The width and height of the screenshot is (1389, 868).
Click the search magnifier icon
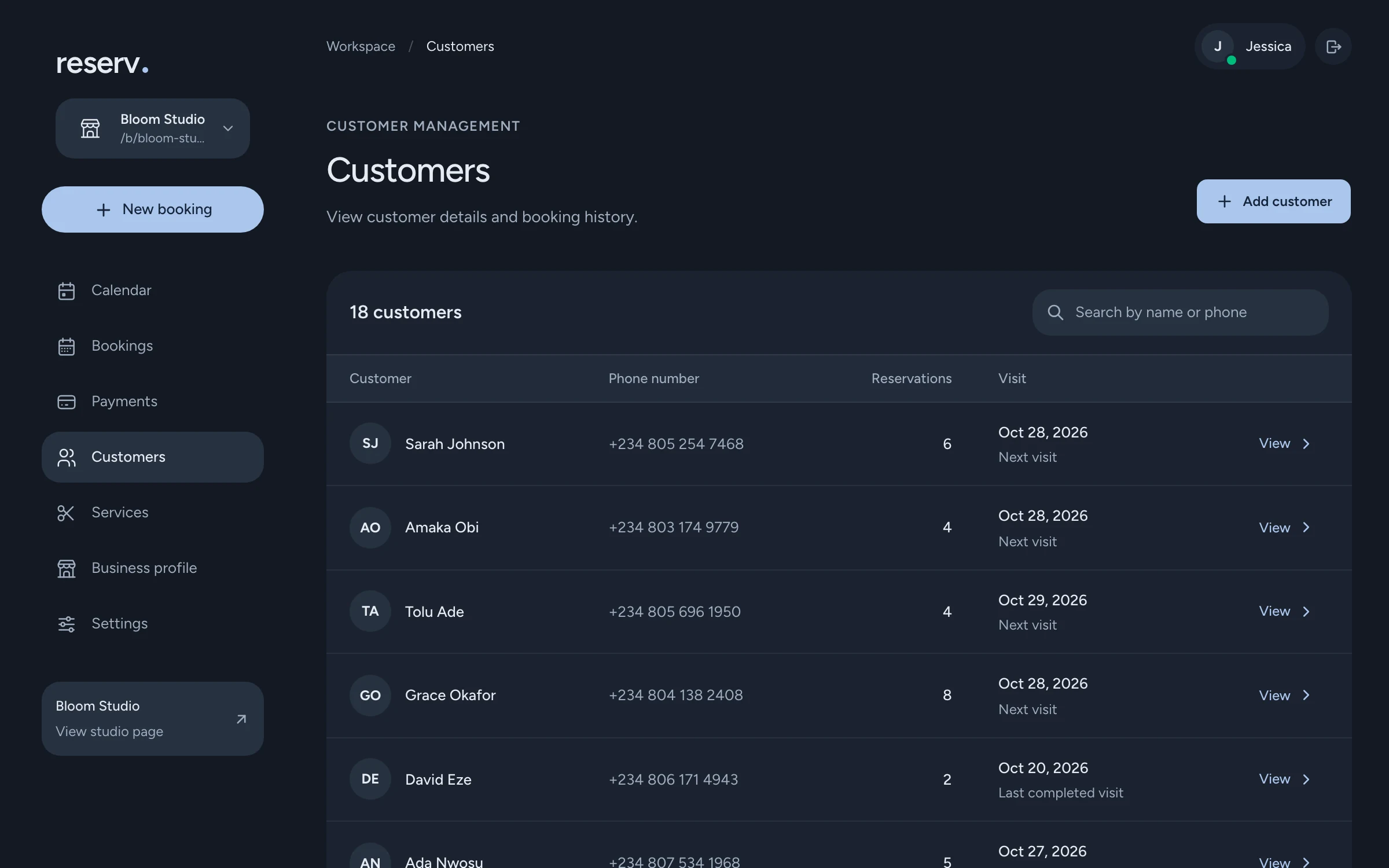click(1056, 312)
